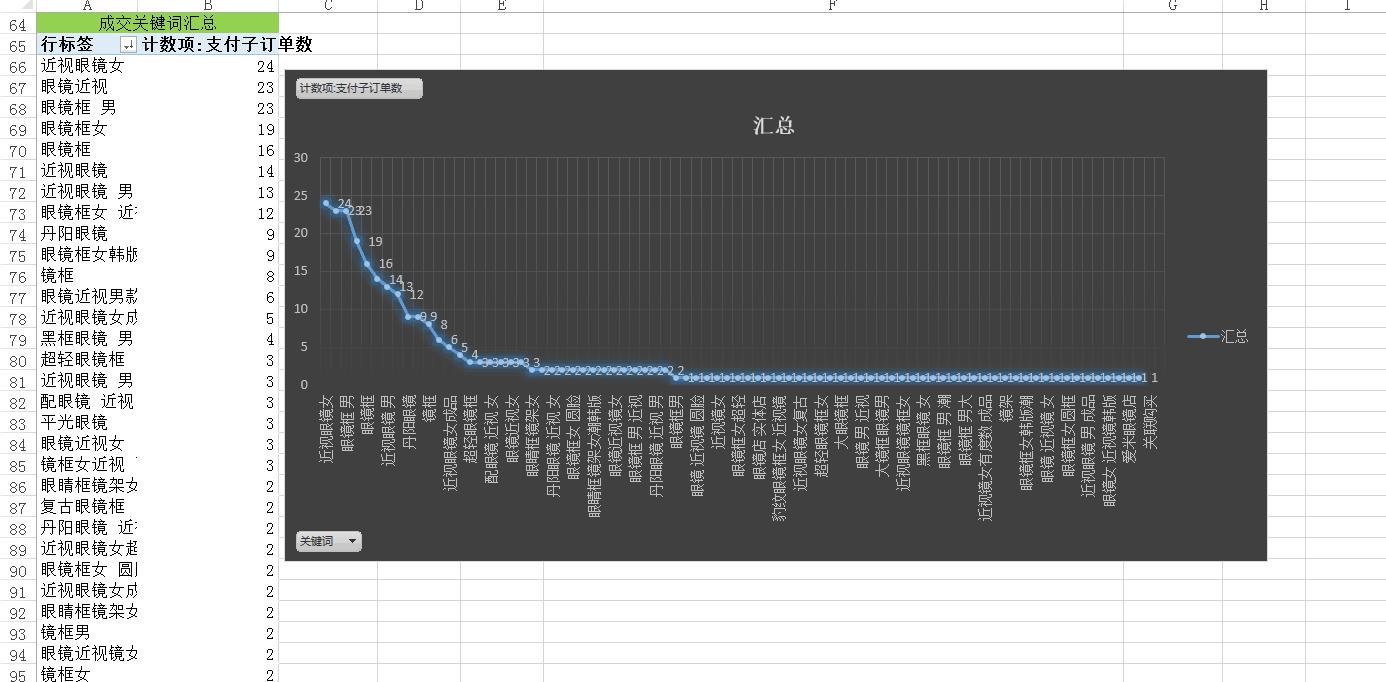This screenshot has height=682, width=1386.
Task: Select row header 90
Action: [17, 570]
